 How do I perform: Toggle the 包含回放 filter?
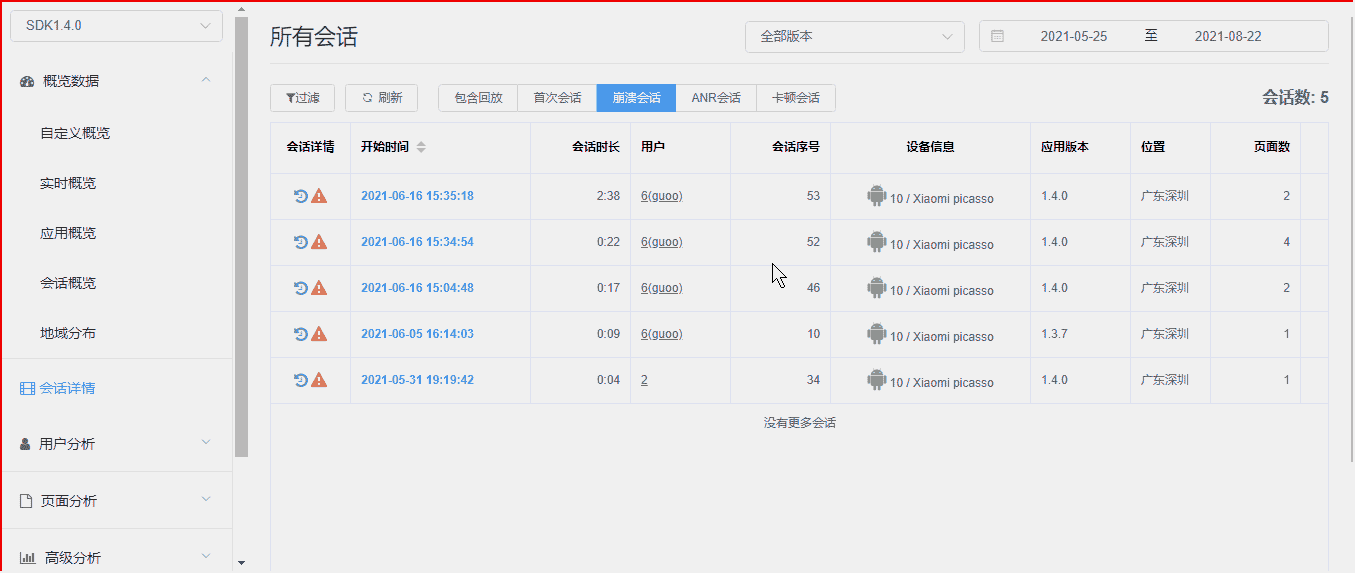coord(478,98)
